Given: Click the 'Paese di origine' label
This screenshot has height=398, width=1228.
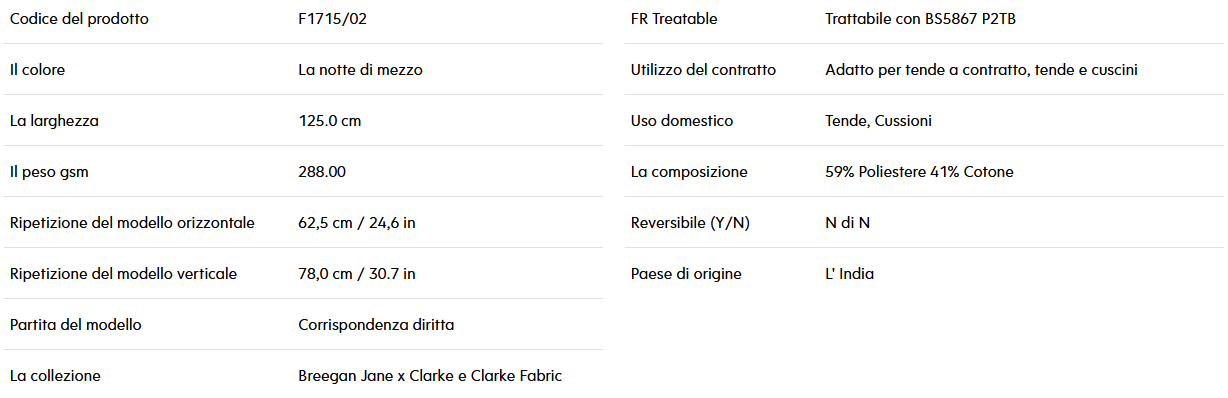Looking at the screenshot, I should tap(686, 274).
